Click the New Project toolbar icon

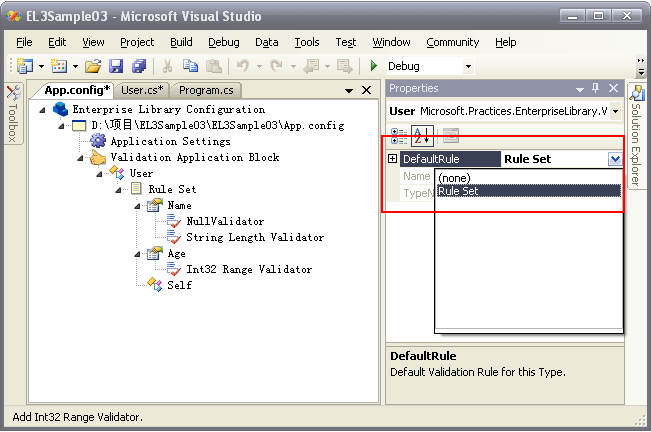tap(24, 66)
